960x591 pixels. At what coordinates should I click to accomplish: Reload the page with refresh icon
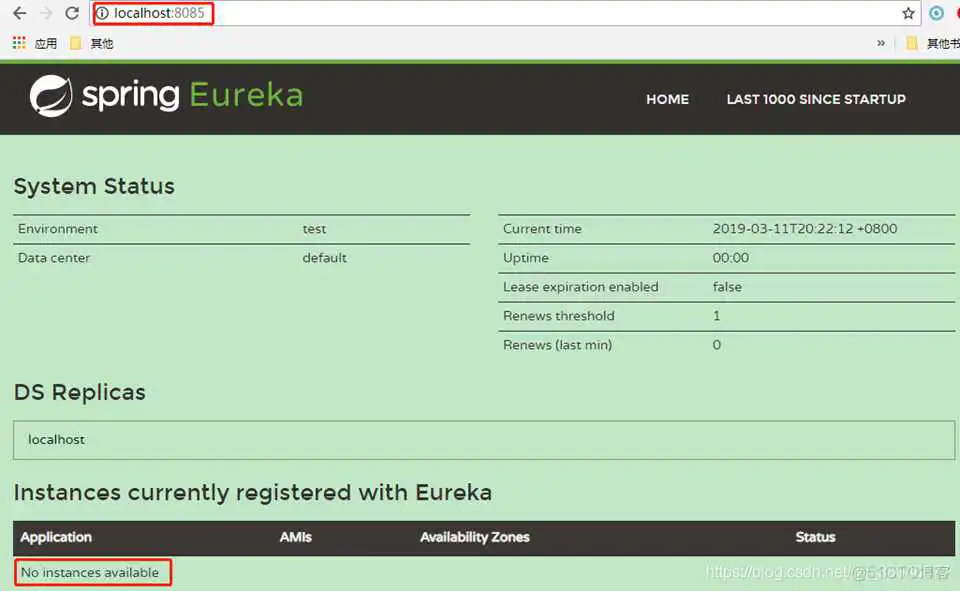[x=72, y=13]
